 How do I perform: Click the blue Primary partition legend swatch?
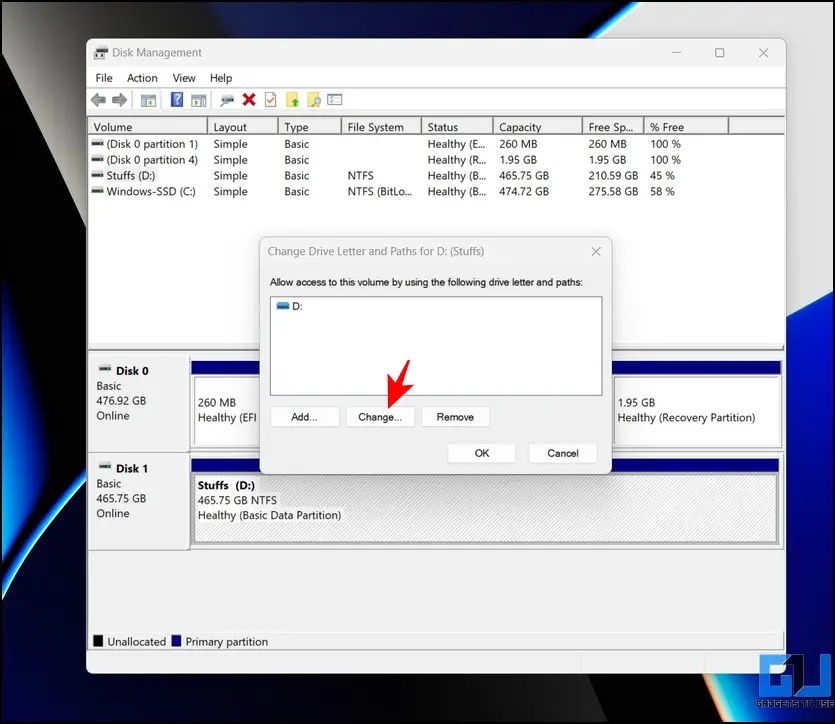[176, 640]
